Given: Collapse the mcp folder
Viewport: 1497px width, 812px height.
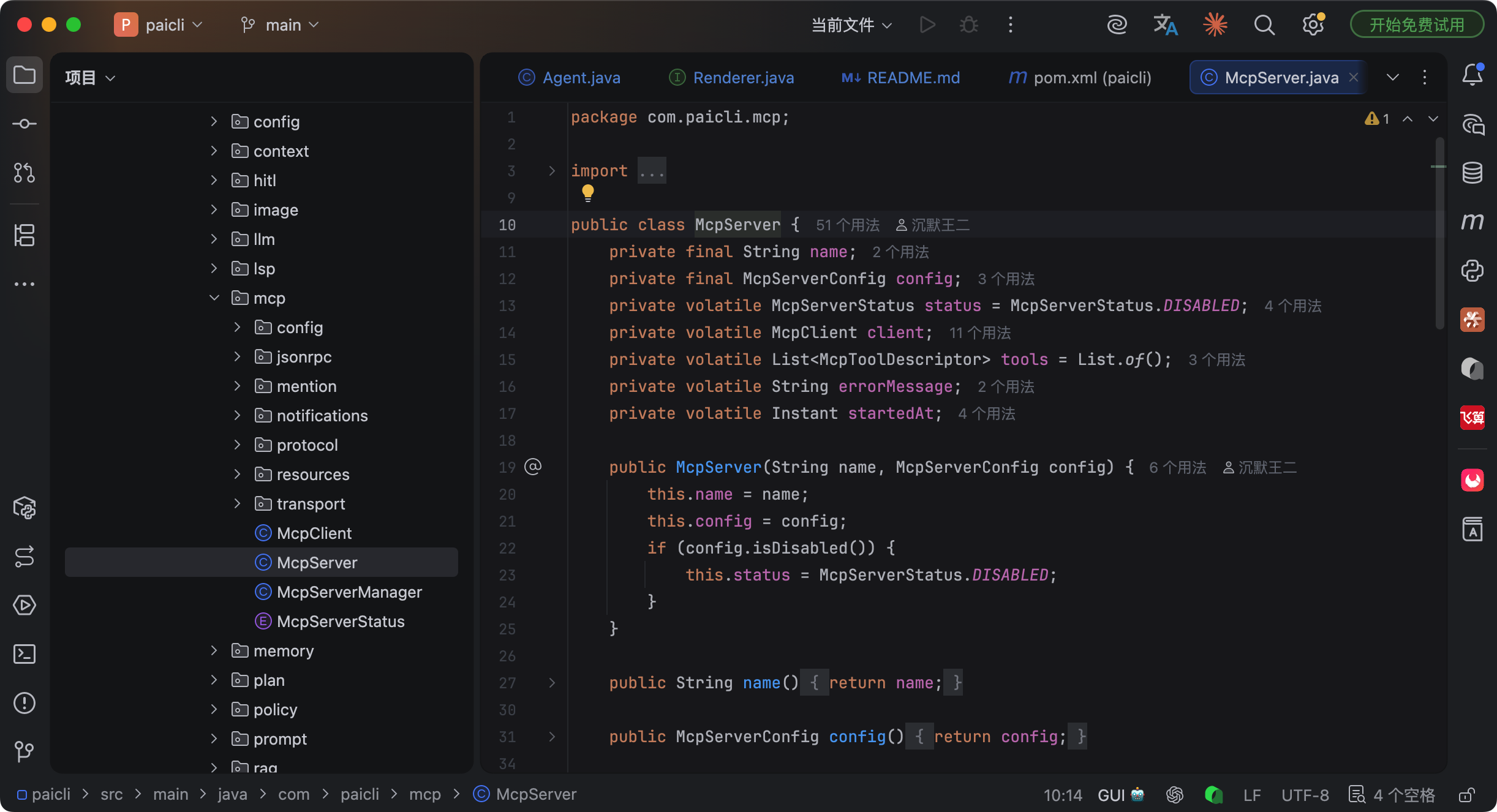Looking at the screenshot, I should point(214,298).
